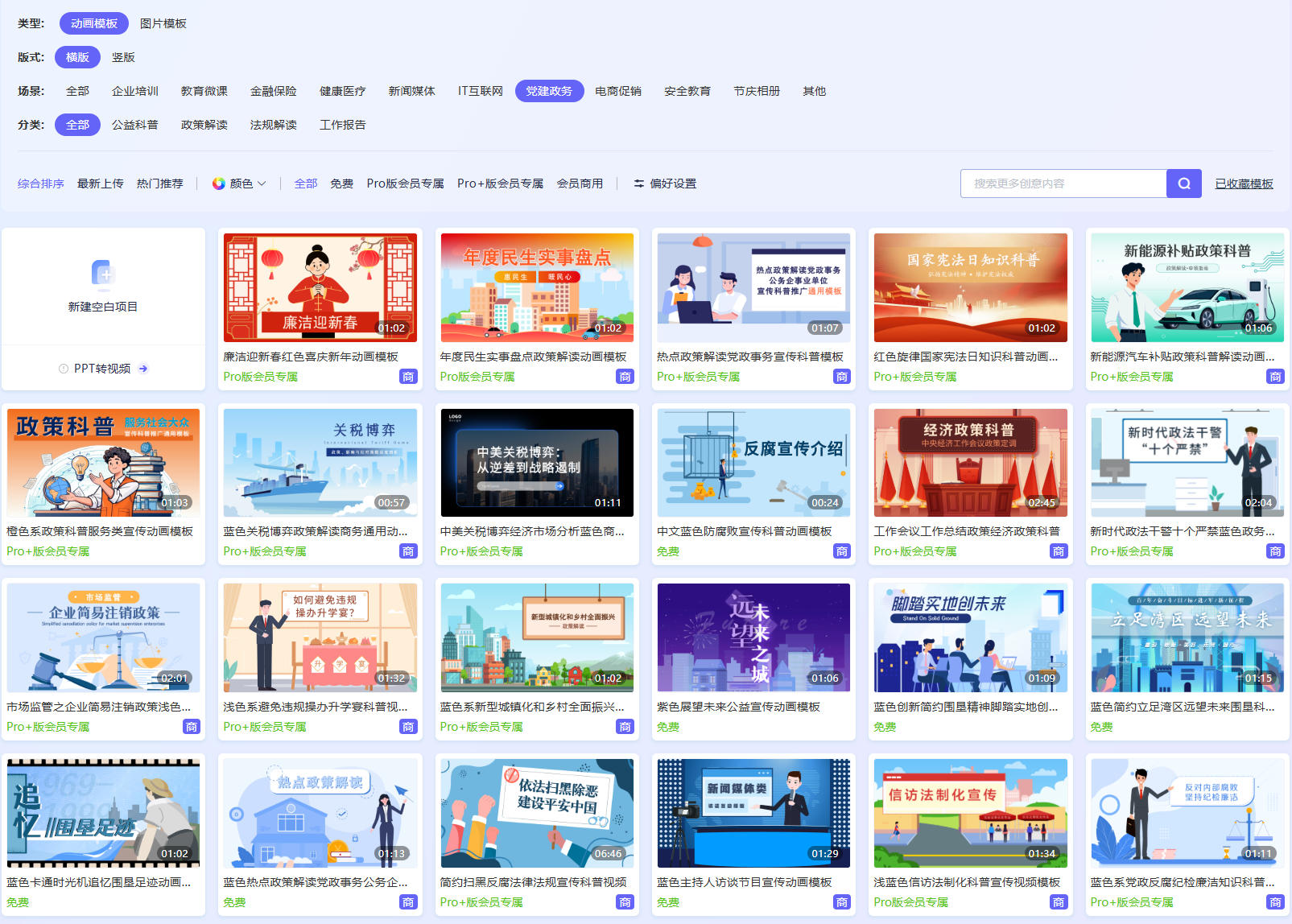1292x924 pixels.
Task: Switch type filter to 图片模板
Action: tap(162, 23)
